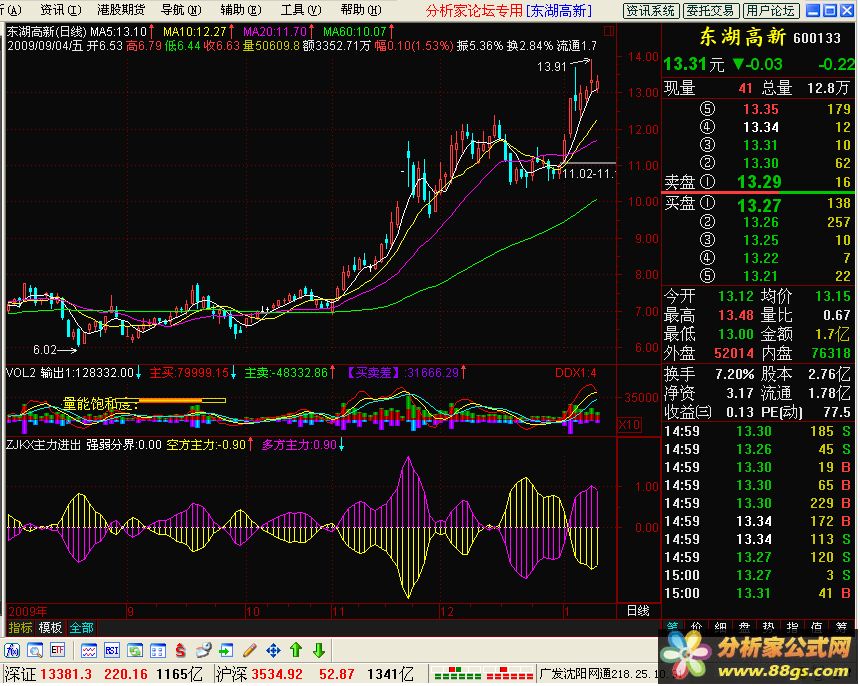Viewport: 860px width, 686px height.
Task: Click the MA5:13.10 moving average label
Action: point(118,32)
